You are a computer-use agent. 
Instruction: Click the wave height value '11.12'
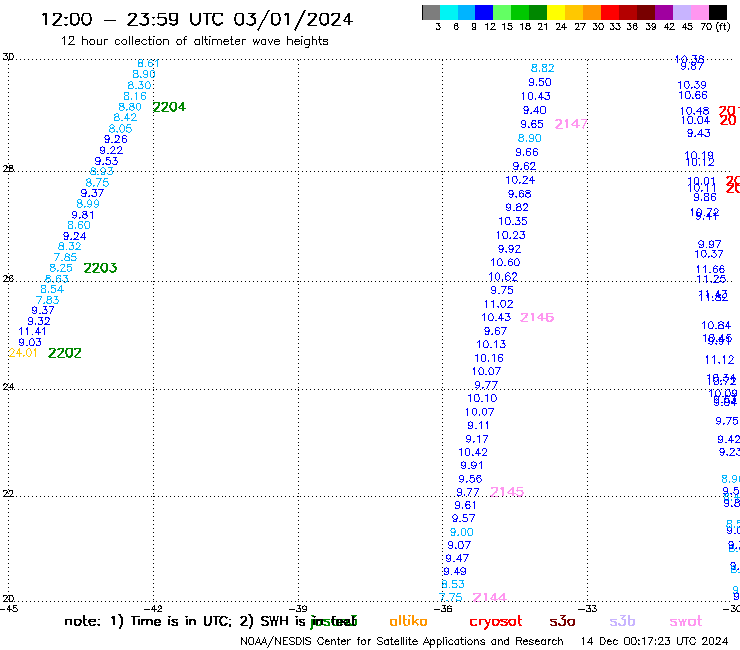coord(719,360)
